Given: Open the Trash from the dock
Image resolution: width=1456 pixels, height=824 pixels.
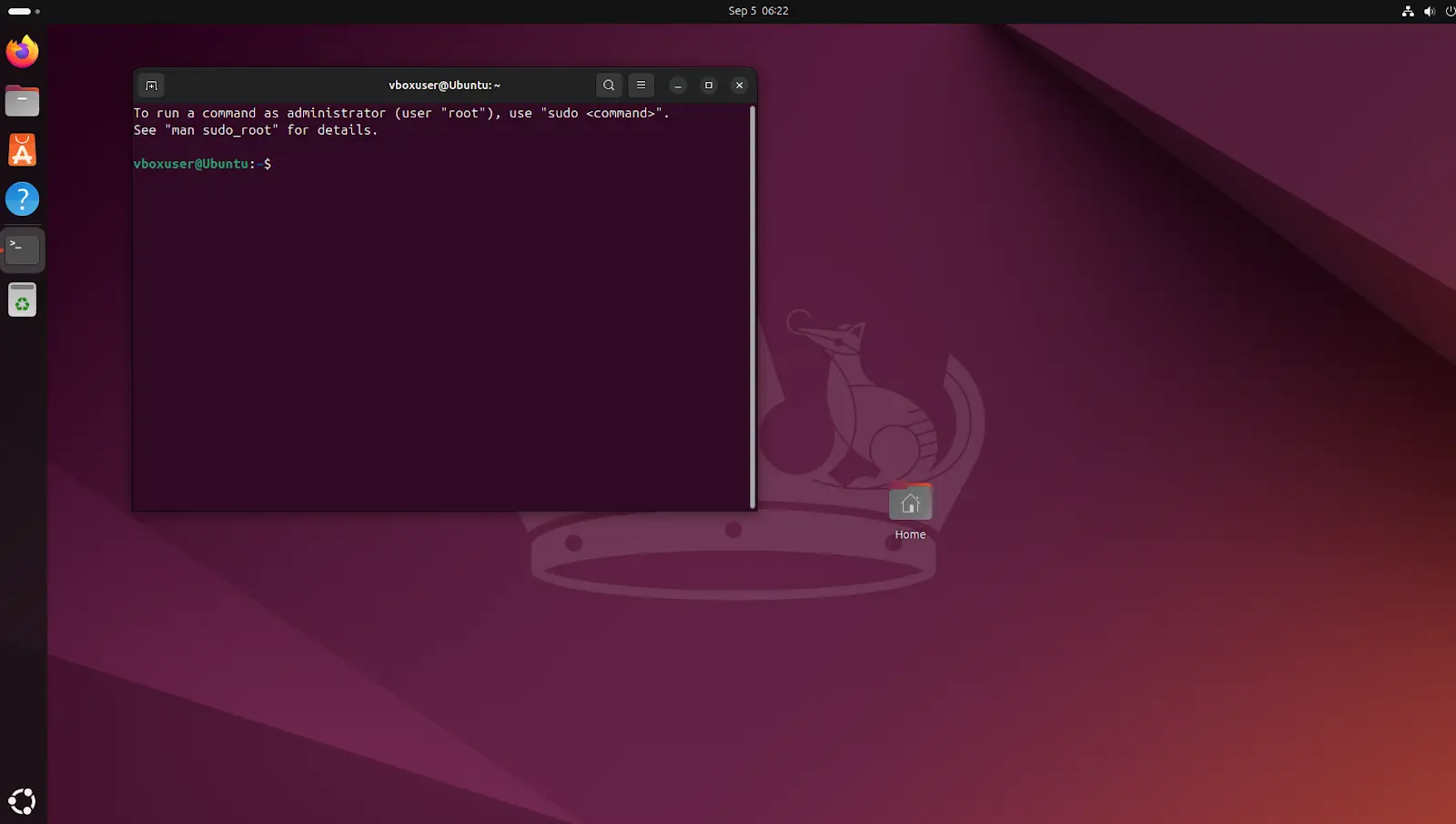Looking at the screenshot, I should point(22,300).
